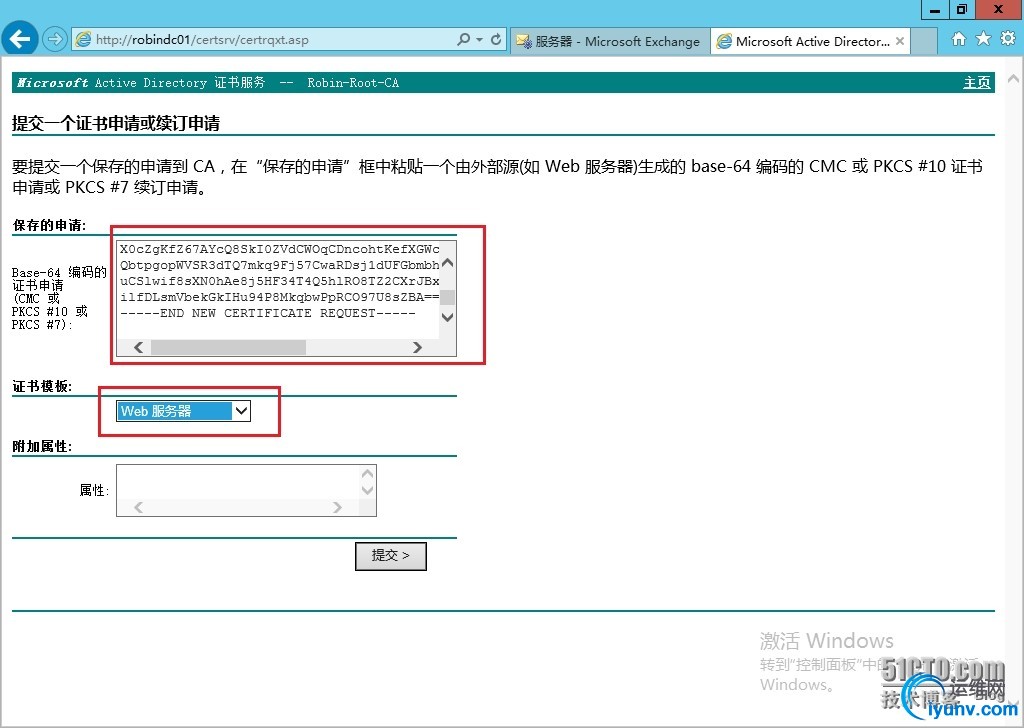This screenshot has height=728, width=1024.
Task: Click the page icon in address bar
Action: [x=84, y=40]
